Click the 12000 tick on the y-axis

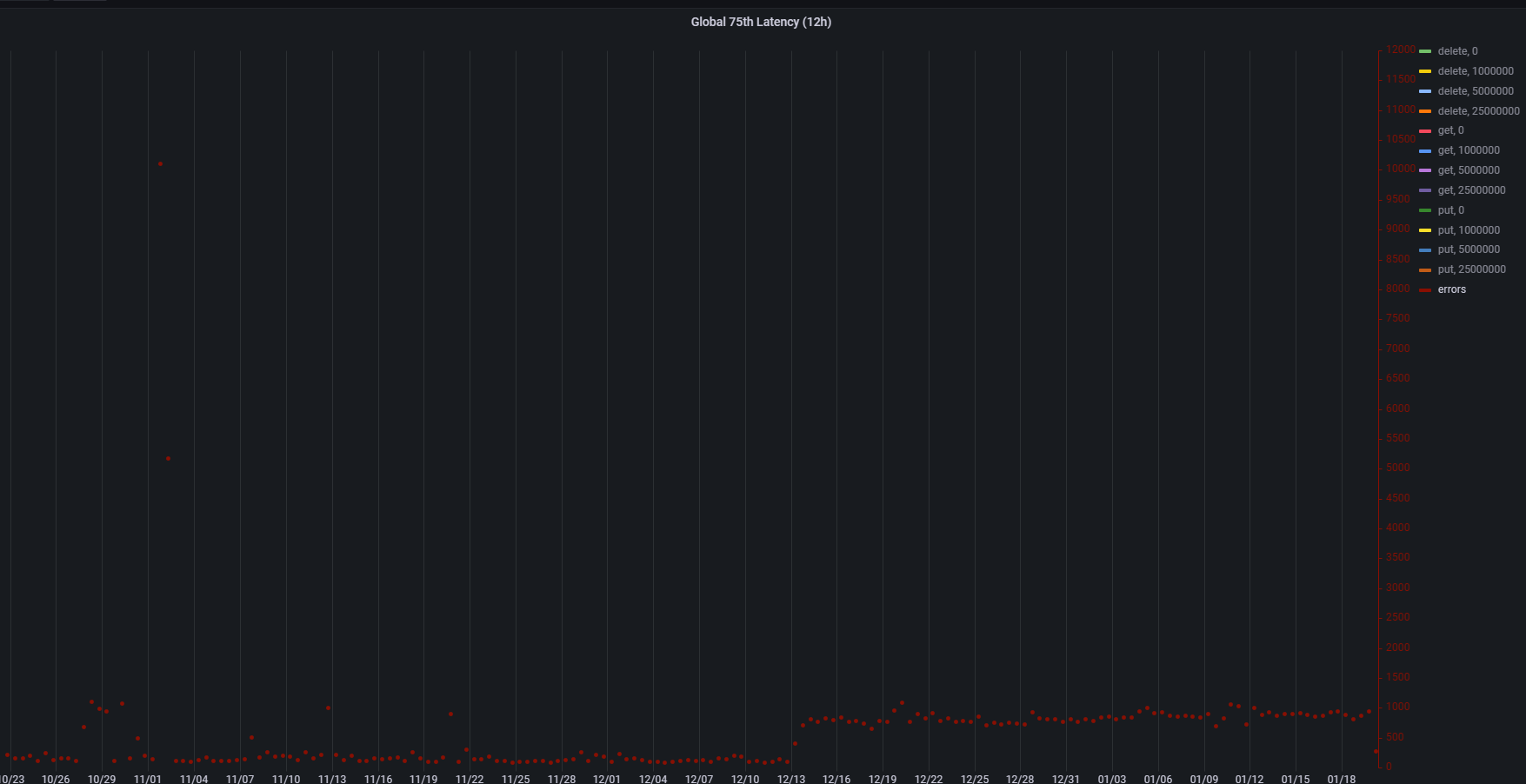tap(1401, 50)
